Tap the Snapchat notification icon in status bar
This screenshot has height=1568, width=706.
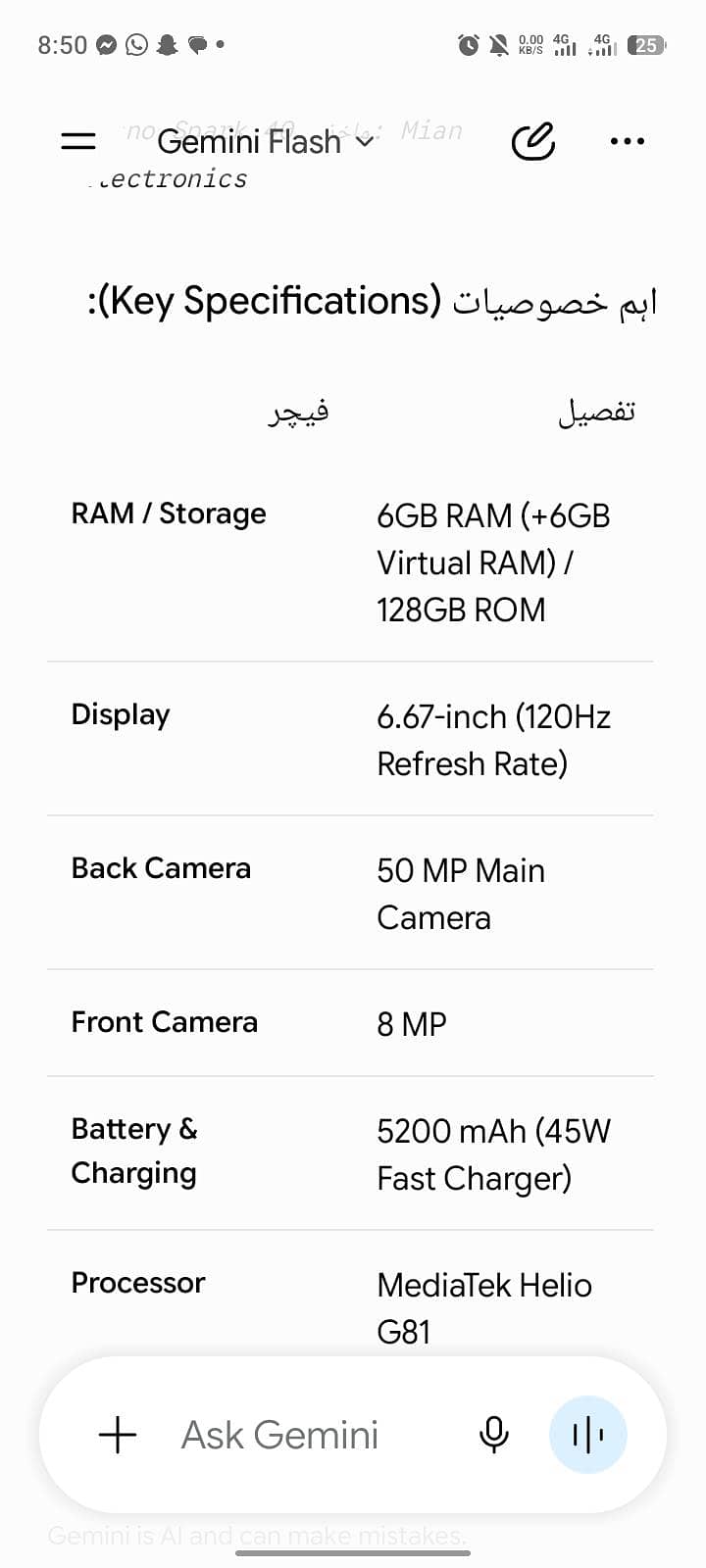click(168, 44)
